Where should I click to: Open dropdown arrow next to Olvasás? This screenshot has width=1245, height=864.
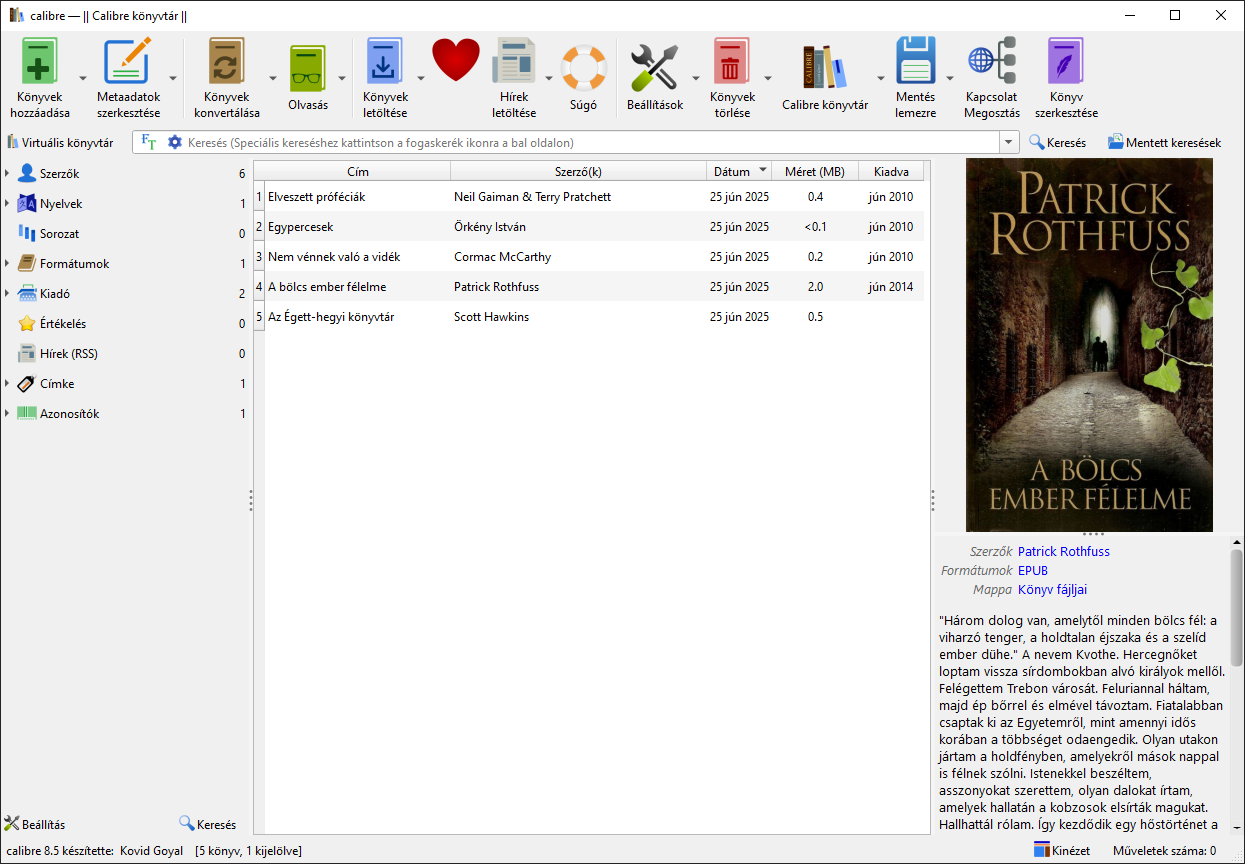pyautogui.click(x=342, y=78)
